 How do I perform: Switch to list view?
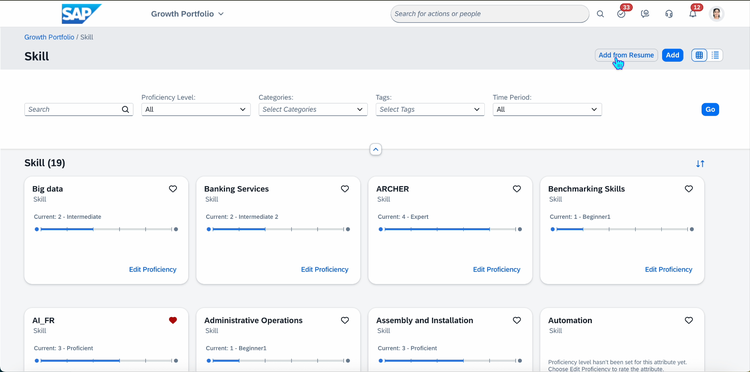pos(715,55)
